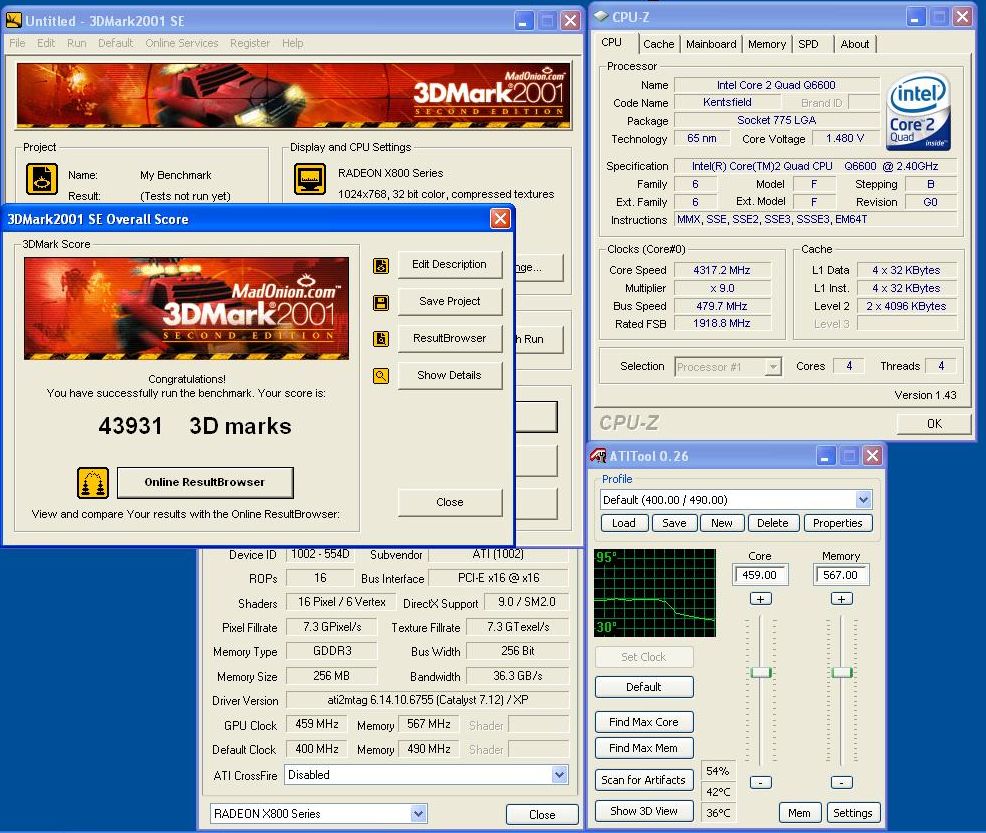The image size is (986, 833).
Task: Click the Edit Description pencil icon
Action: point(380,266)
